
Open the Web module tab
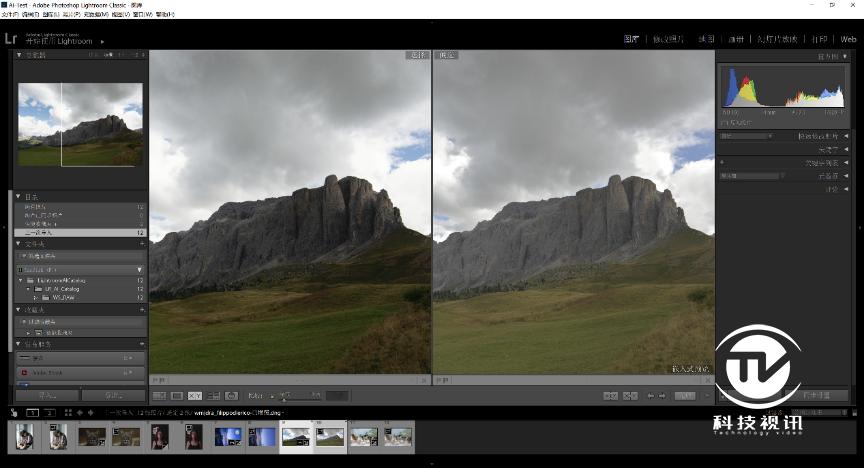coord(848,39)
